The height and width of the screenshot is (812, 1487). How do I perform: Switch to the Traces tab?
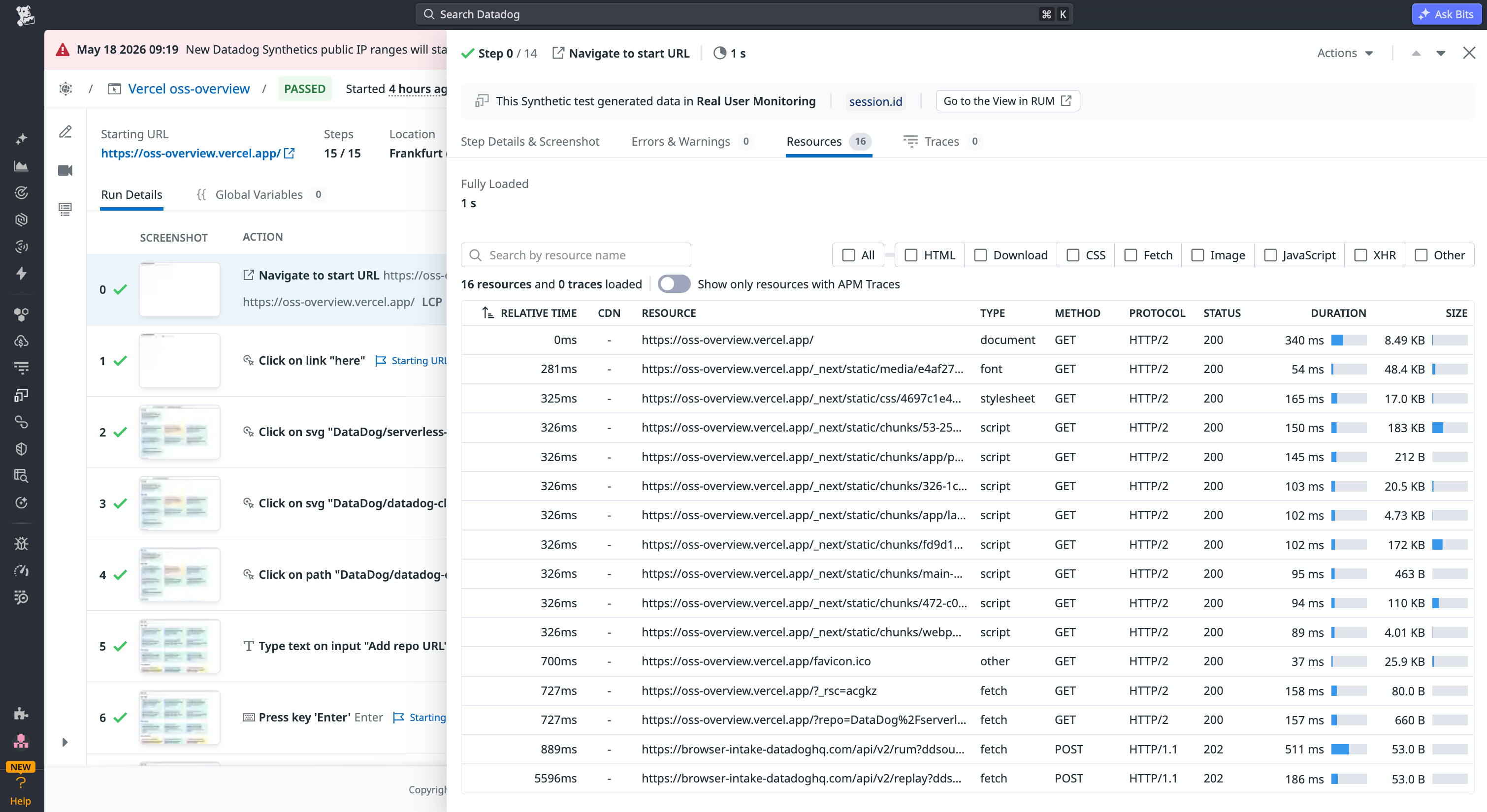[942, 141]
